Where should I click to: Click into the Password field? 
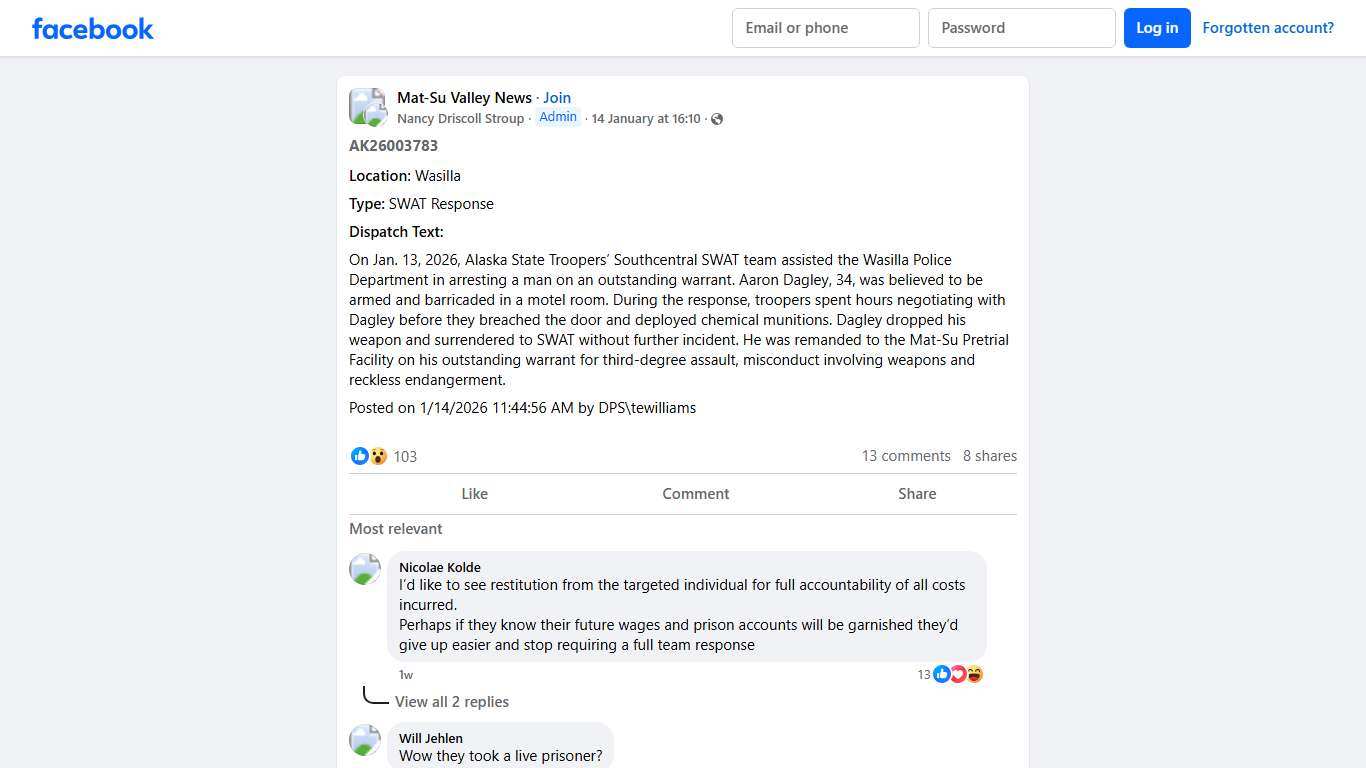(1021, 28)
